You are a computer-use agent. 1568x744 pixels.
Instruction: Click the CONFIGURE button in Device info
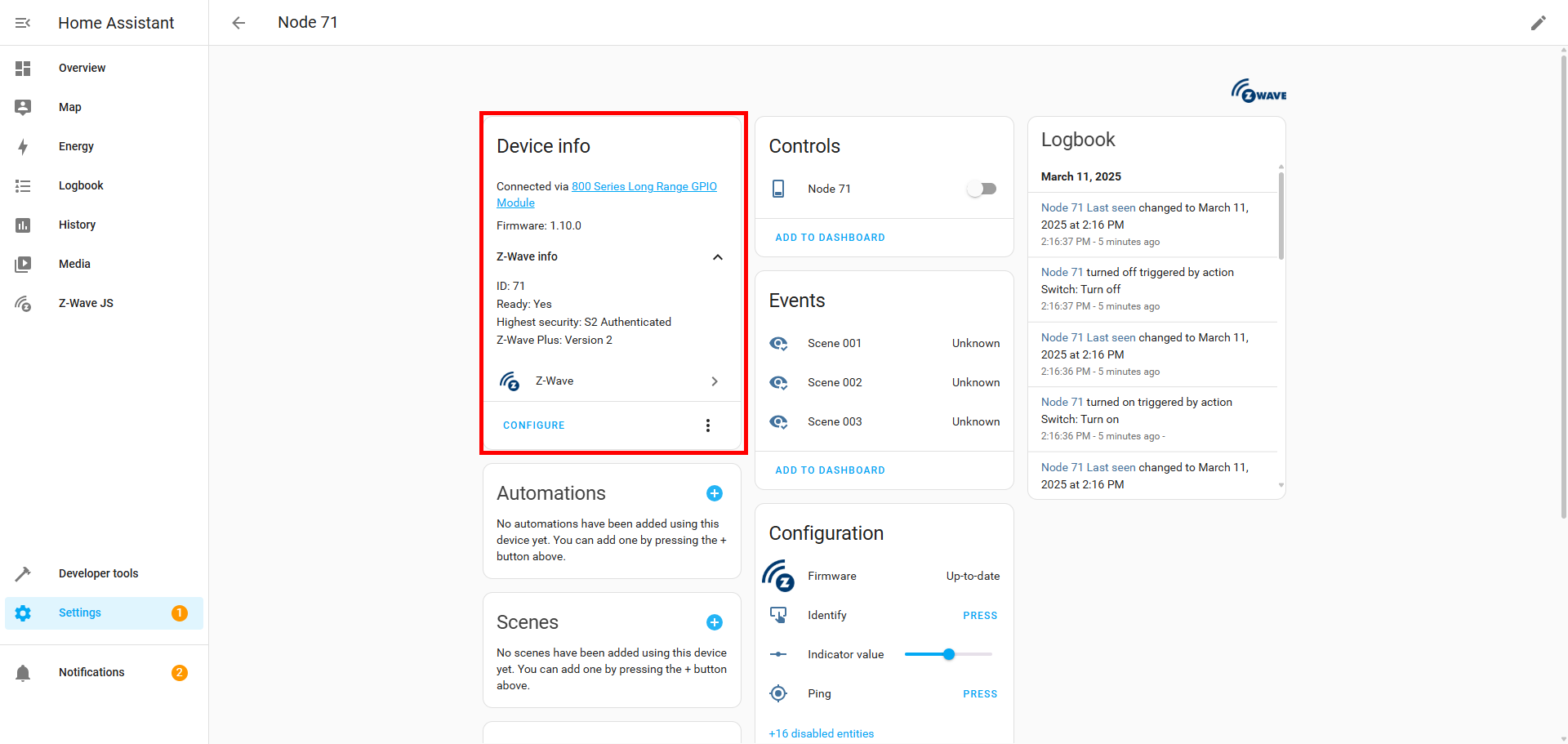coord(534,425)
